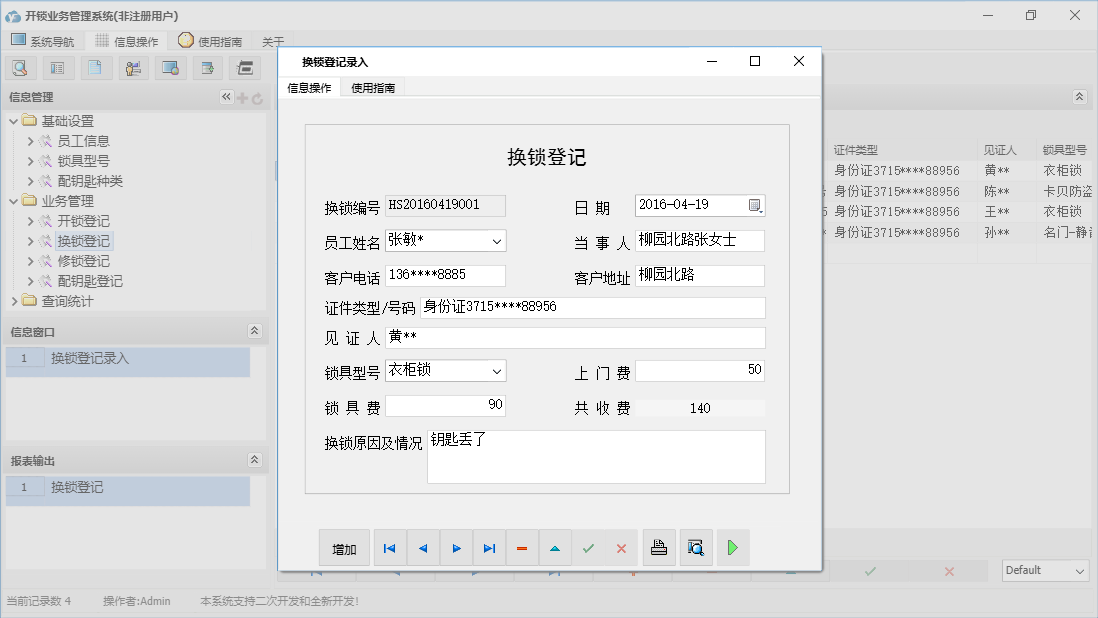This screenshot has width=1098, height=618.
Task: Click into the 换锁原因及情况 text area
Action: click(596, 455)
